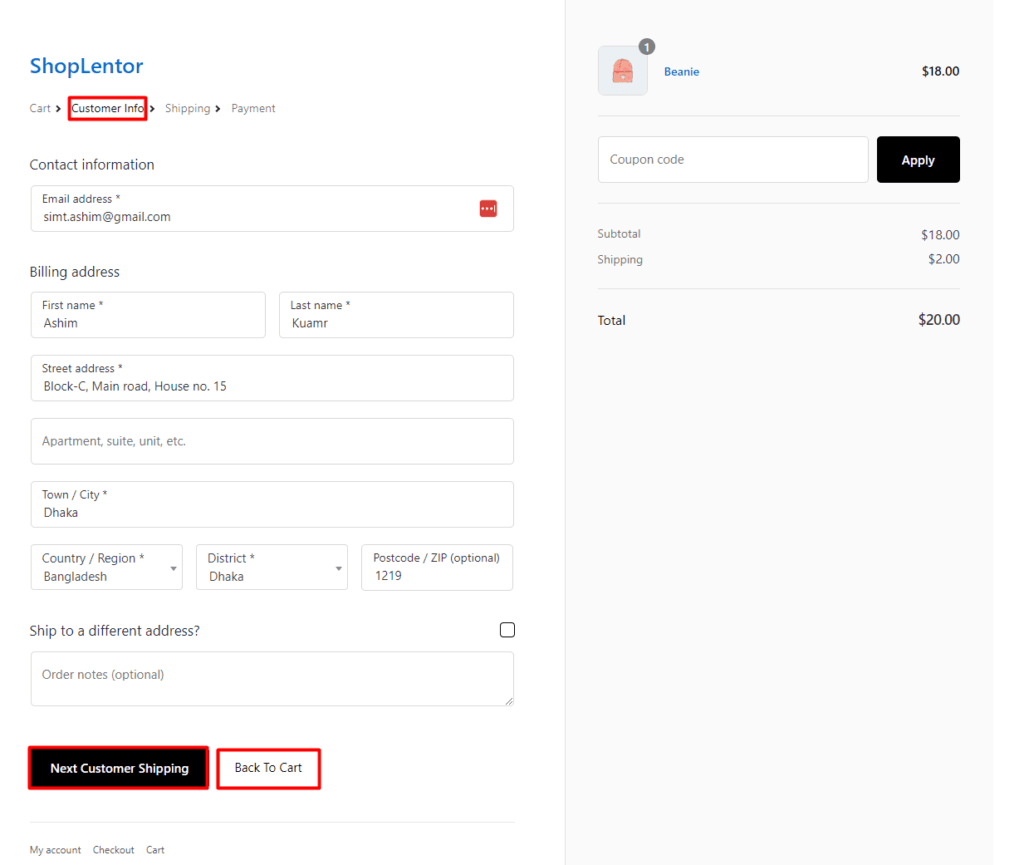Focus the Coupon code input field

click(732, 160)
